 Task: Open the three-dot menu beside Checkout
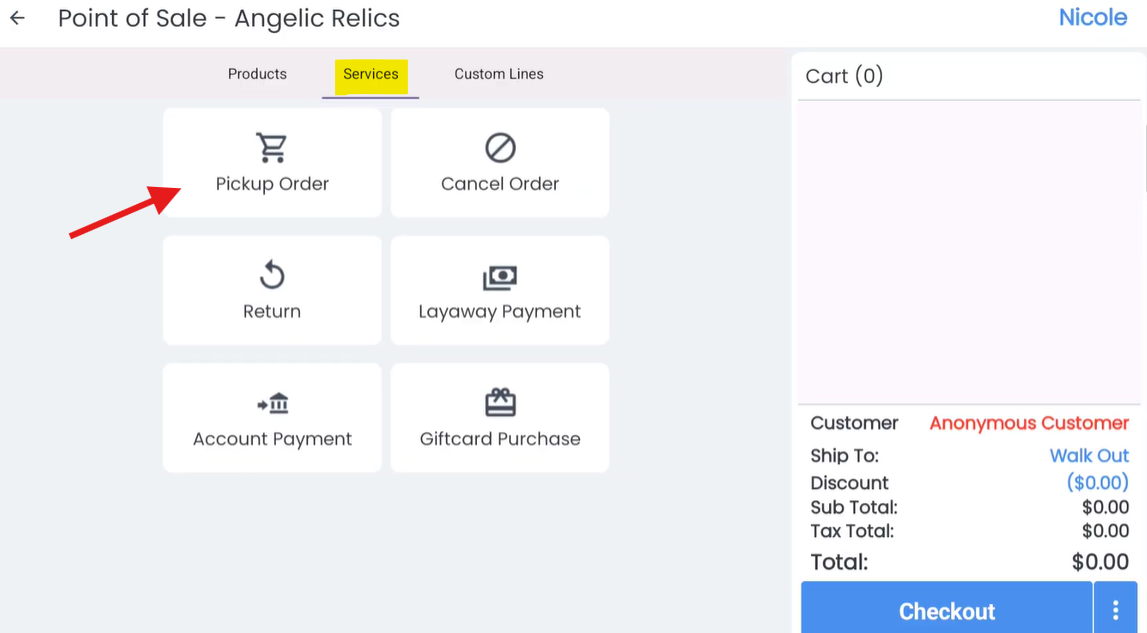(x=1116, y=610)
